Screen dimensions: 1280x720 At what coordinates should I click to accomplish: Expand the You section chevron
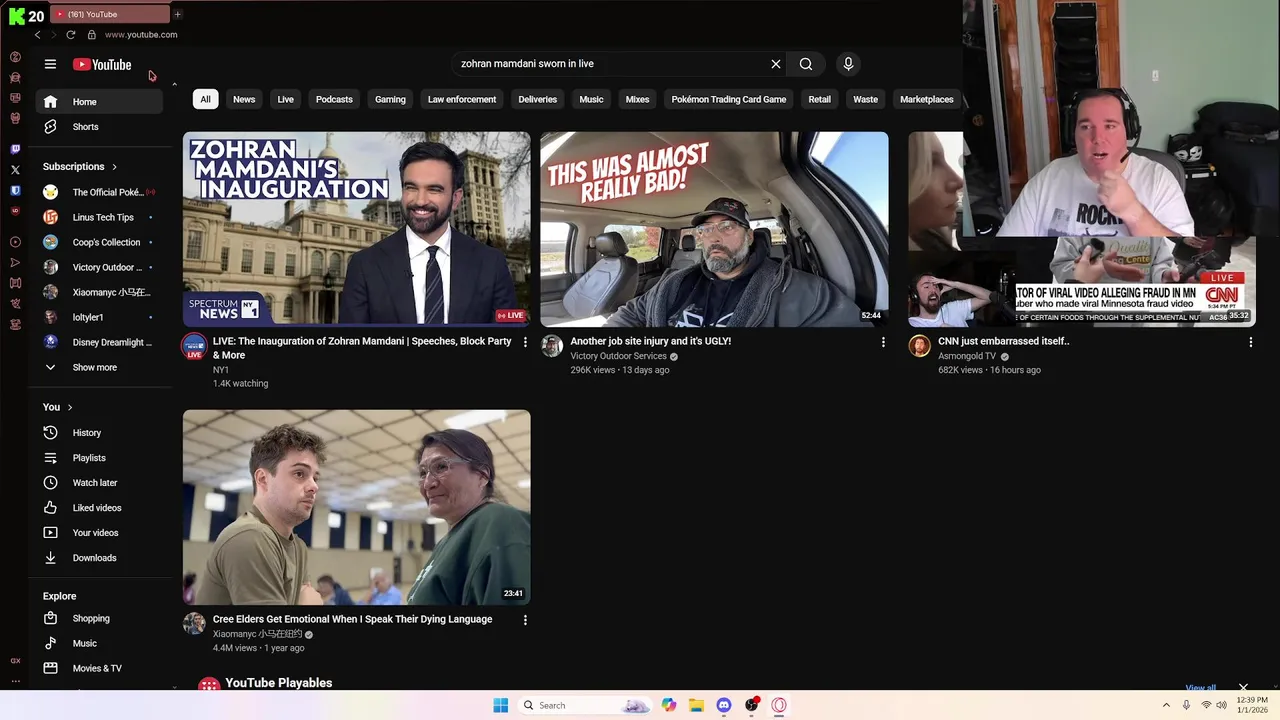coord(70,407)
